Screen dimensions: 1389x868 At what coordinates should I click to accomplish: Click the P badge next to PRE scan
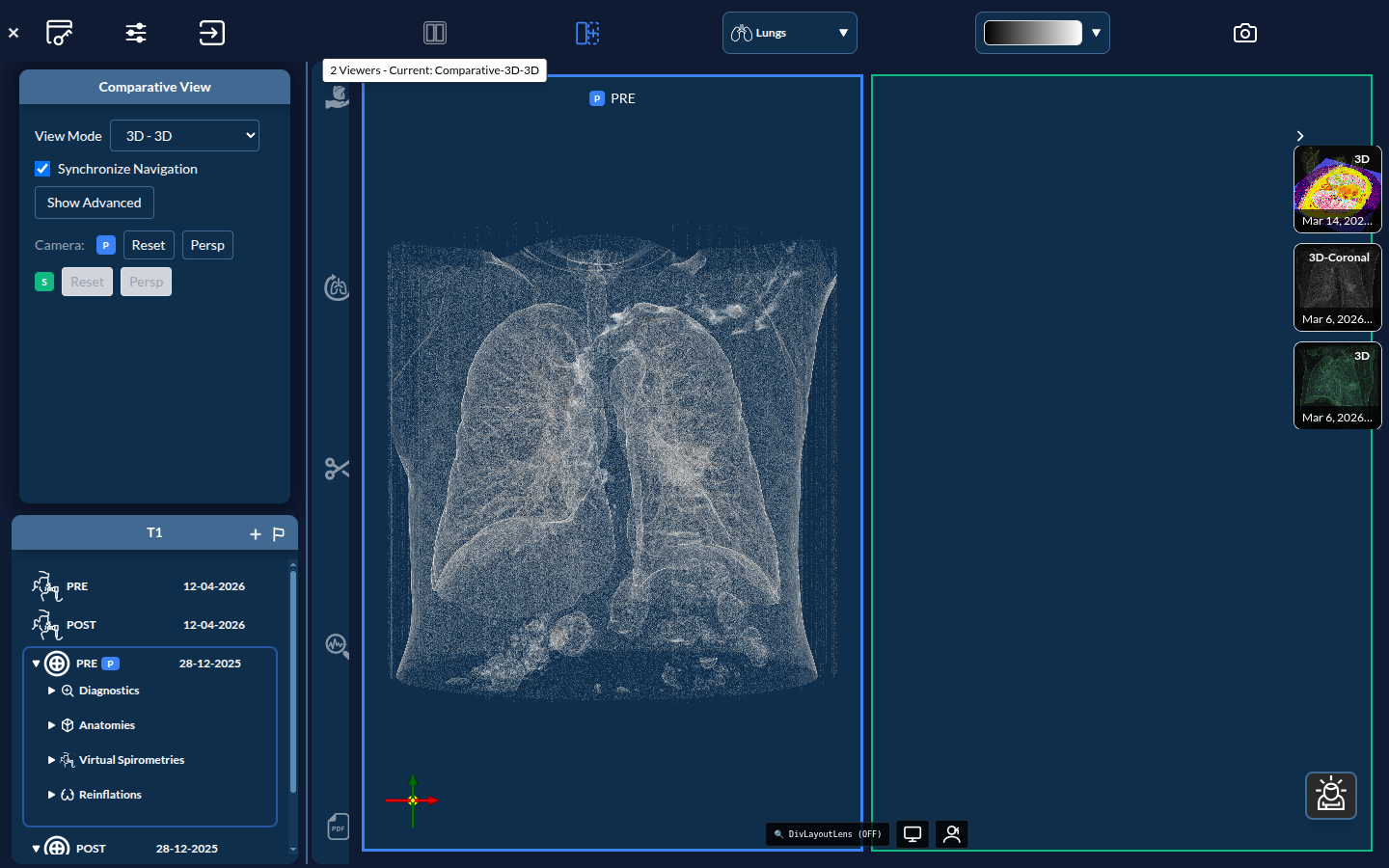[110, 664]
